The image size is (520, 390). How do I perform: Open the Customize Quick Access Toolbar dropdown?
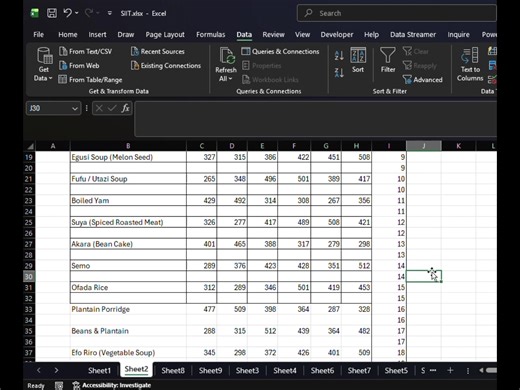tap(110, 13)
